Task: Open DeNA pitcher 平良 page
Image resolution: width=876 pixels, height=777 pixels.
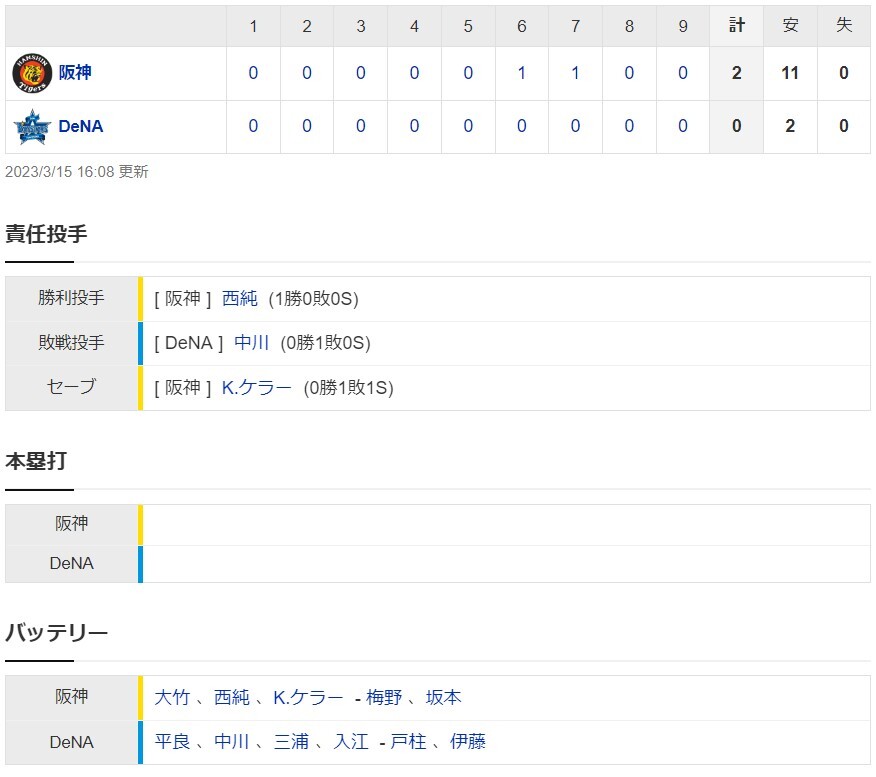Action: coord(172,742)
